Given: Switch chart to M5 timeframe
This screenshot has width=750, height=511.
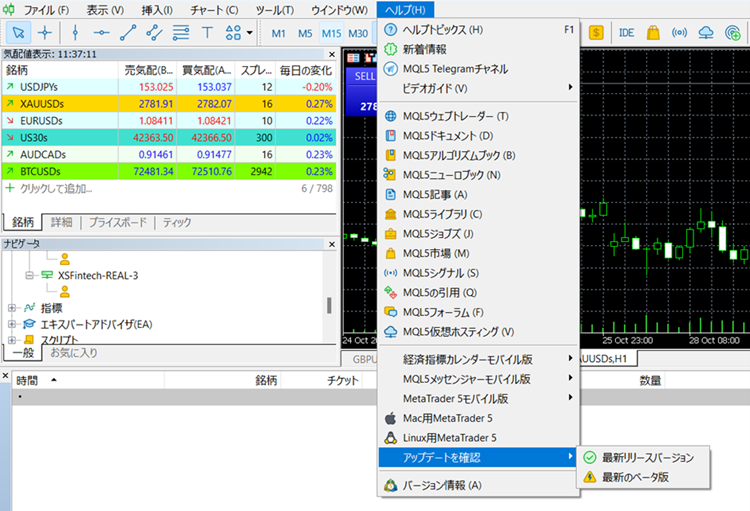Looking at the screenshot, I should click(x=305, y=33).
